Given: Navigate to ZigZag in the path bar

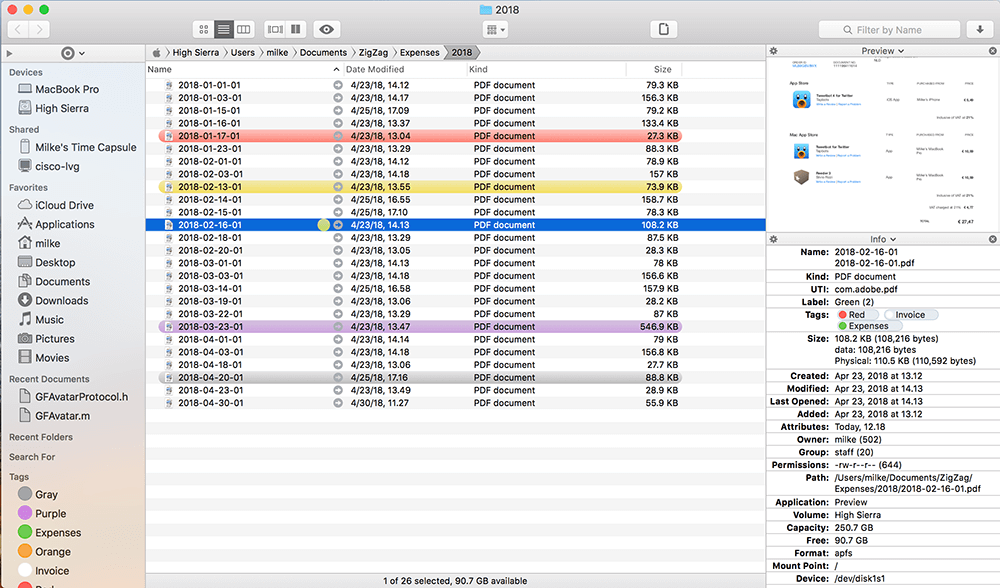Looking at the screenshot, I should pyautogui.click(x=373, y=52).
